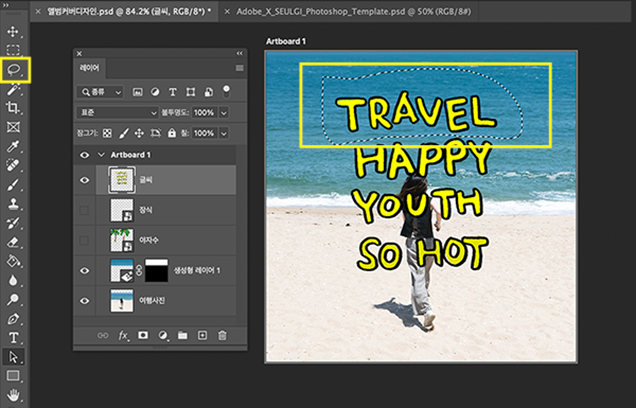Open the layers panel options menu

coord(240,68)
